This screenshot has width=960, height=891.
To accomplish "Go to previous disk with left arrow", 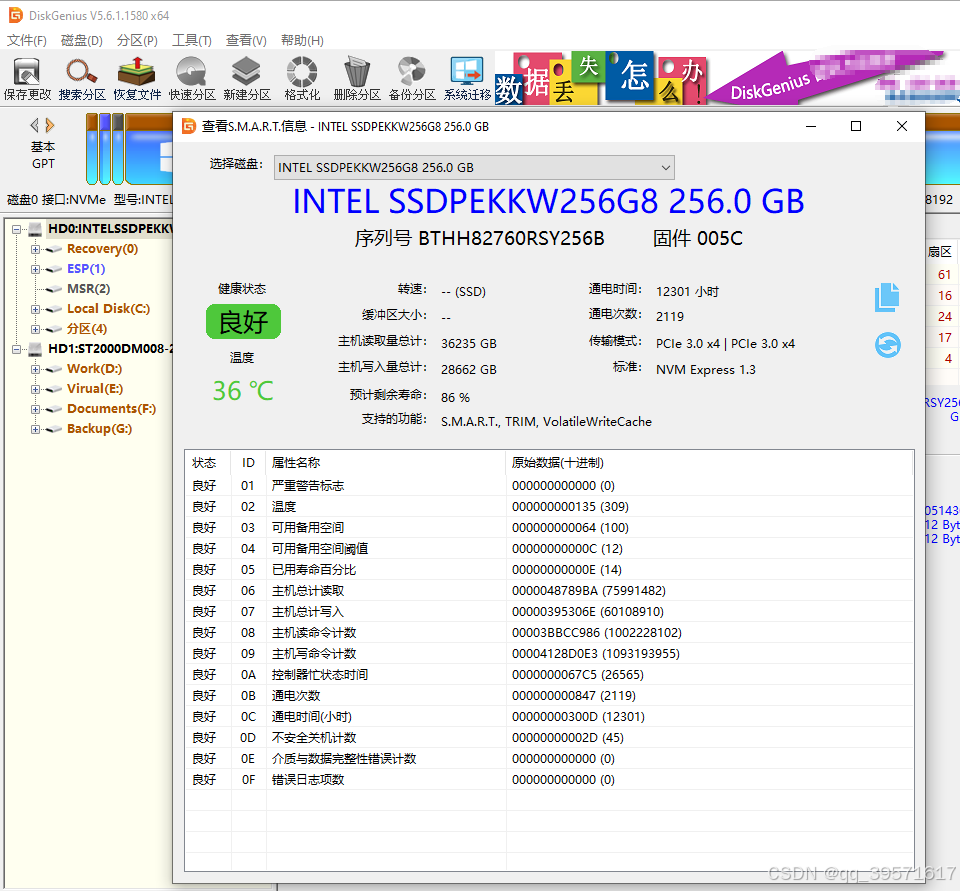I will tap(34, 126).
